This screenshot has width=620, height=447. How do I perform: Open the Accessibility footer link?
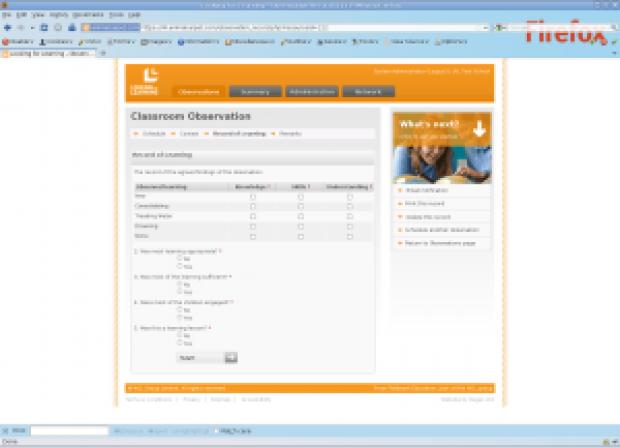pos(256,400)
